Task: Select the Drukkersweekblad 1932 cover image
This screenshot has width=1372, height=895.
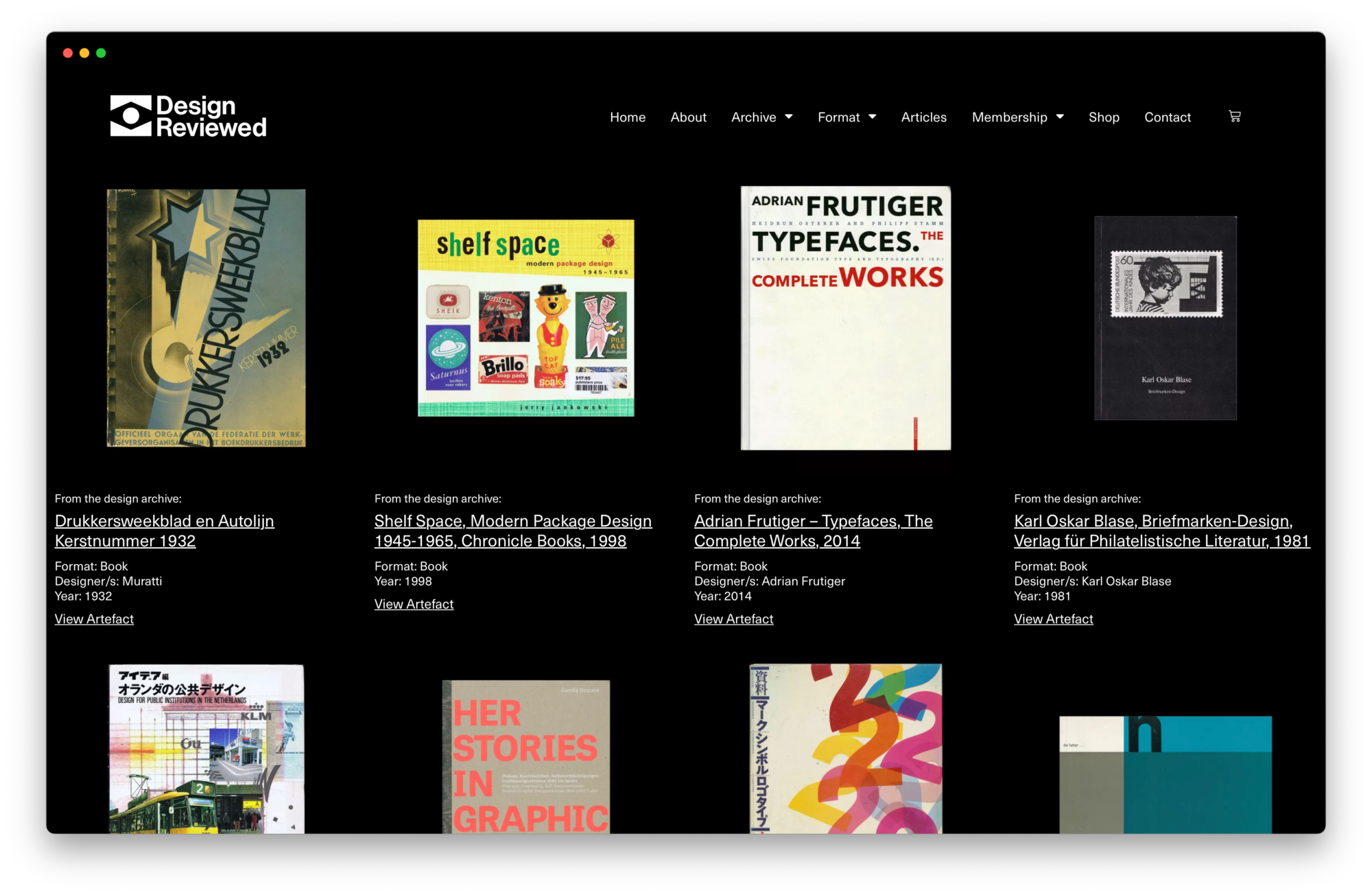Action: point(206,318)
